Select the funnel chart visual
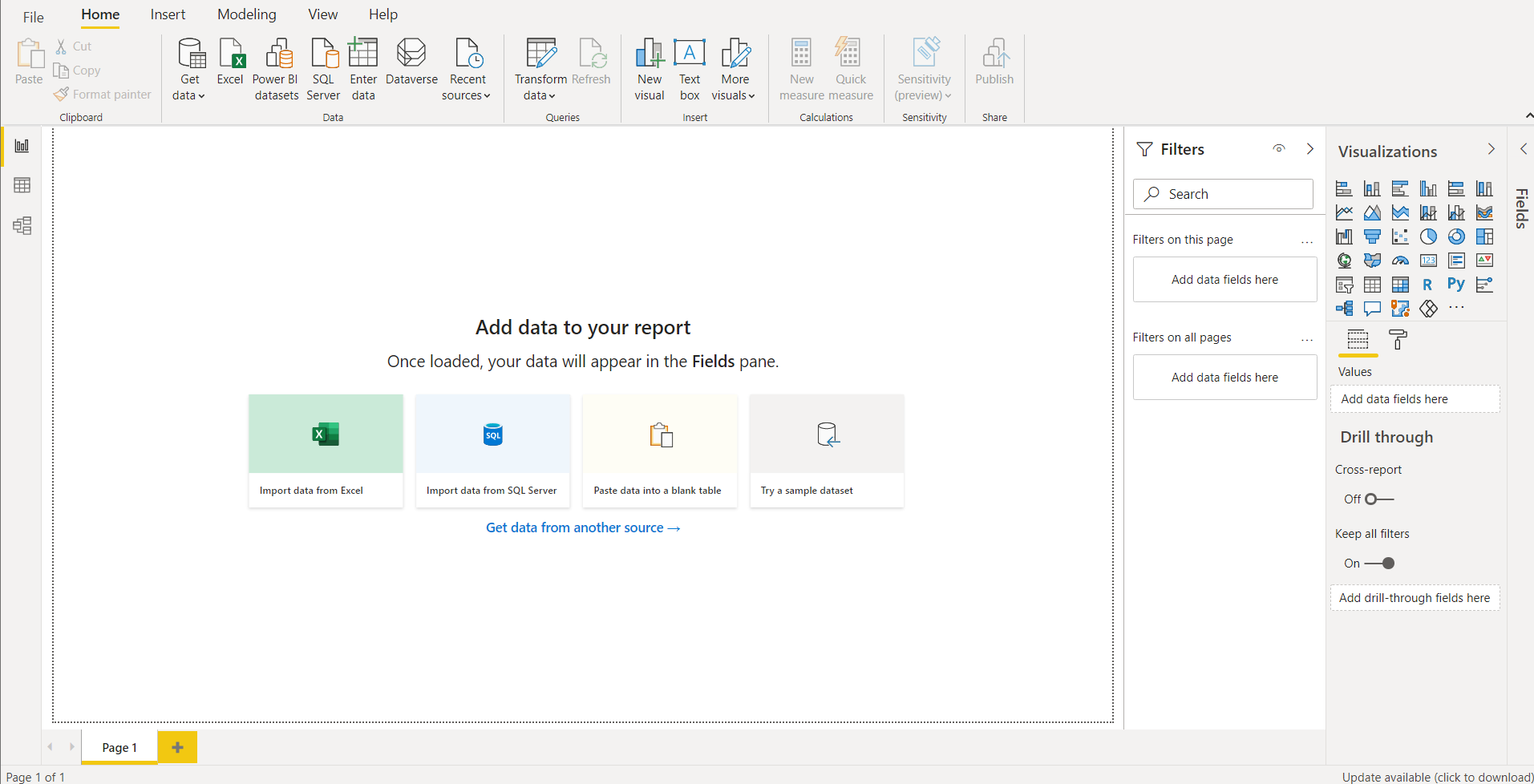This screenshot has width=1534, height=784. [x=1372, y=236]
